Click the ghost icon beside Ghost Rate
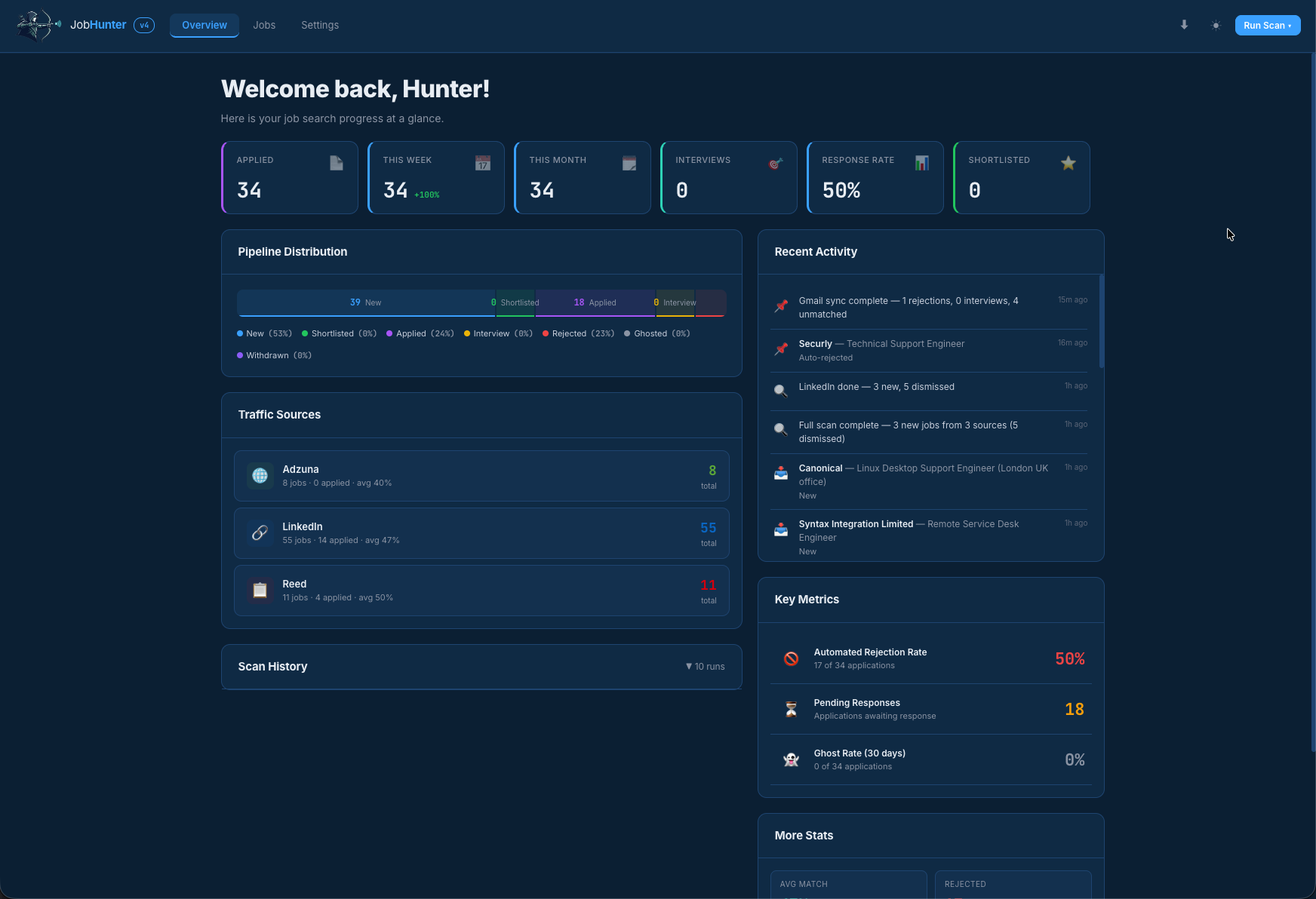The image size is (1316, 899). [x=791, y=759]
